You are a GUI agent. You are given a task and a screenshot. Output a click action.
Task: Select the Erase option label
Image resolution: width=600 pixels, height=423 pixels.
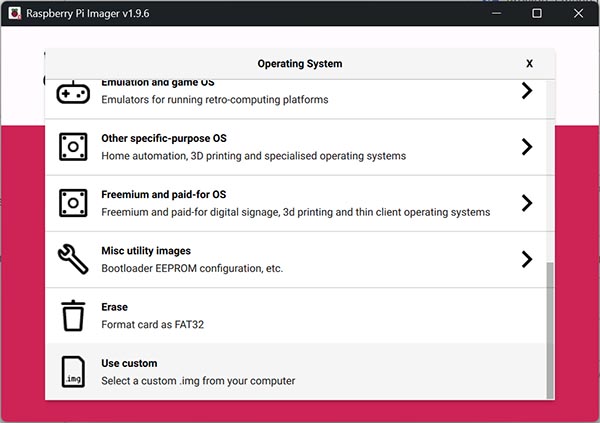(115, 307)
